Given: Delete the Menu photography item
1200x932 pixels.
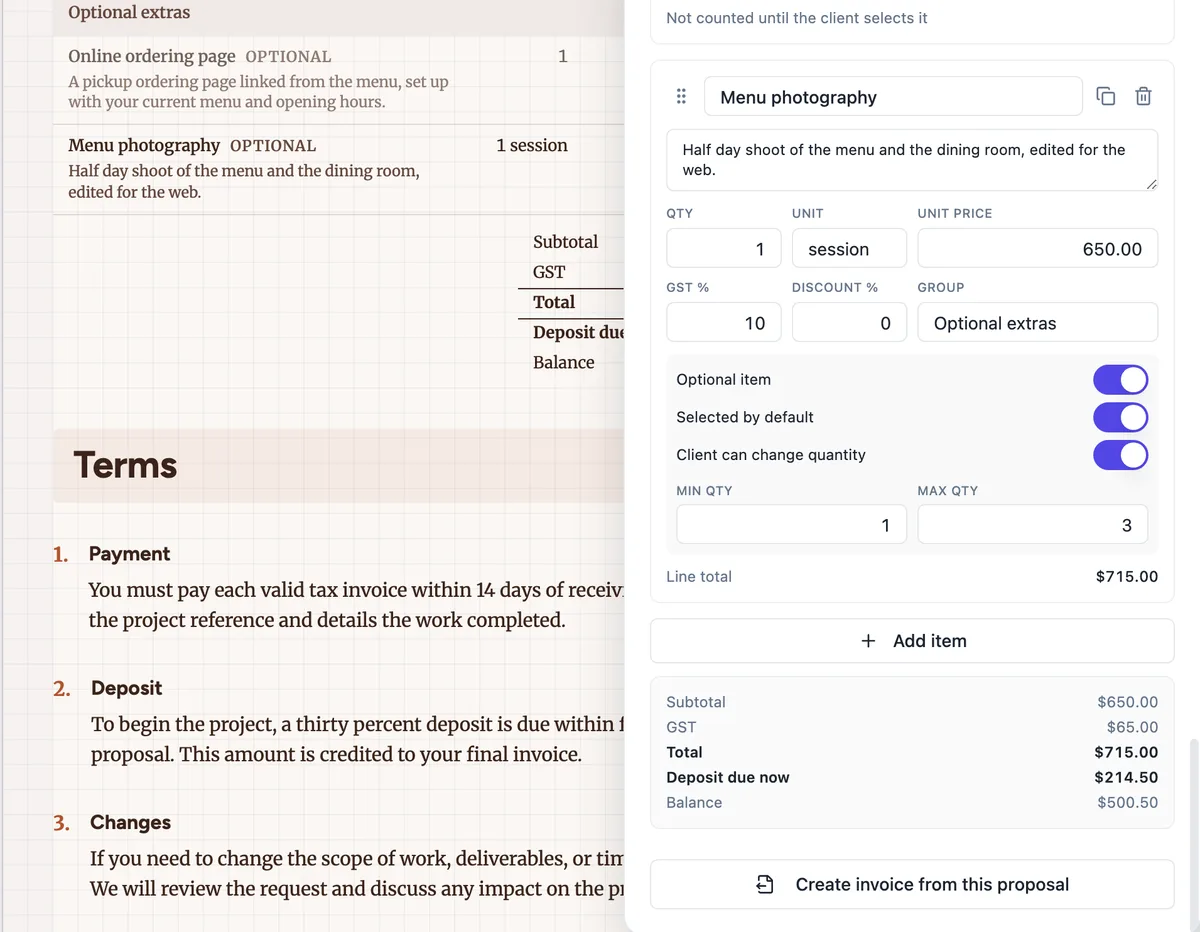Looking at the screenshot, I should click(1143, 97).
